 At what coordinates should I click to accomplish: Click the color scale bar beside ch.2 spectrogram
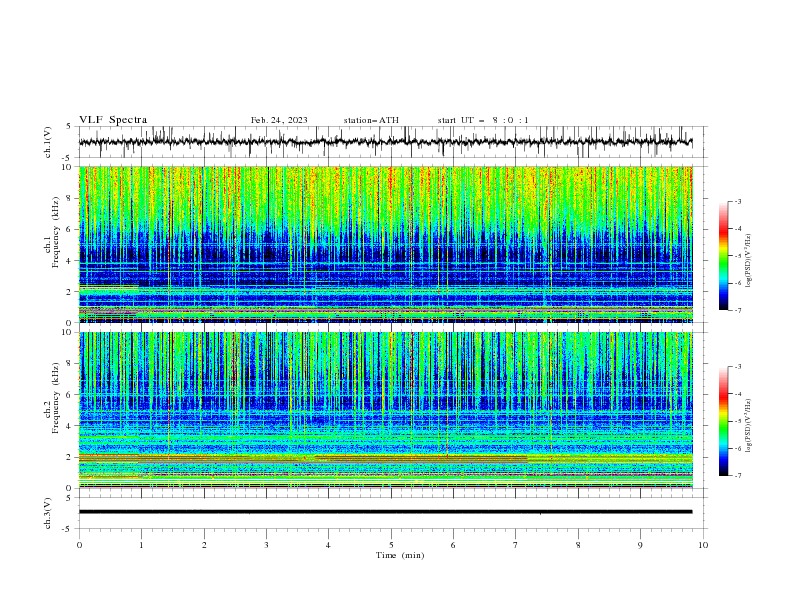(723, 421)
